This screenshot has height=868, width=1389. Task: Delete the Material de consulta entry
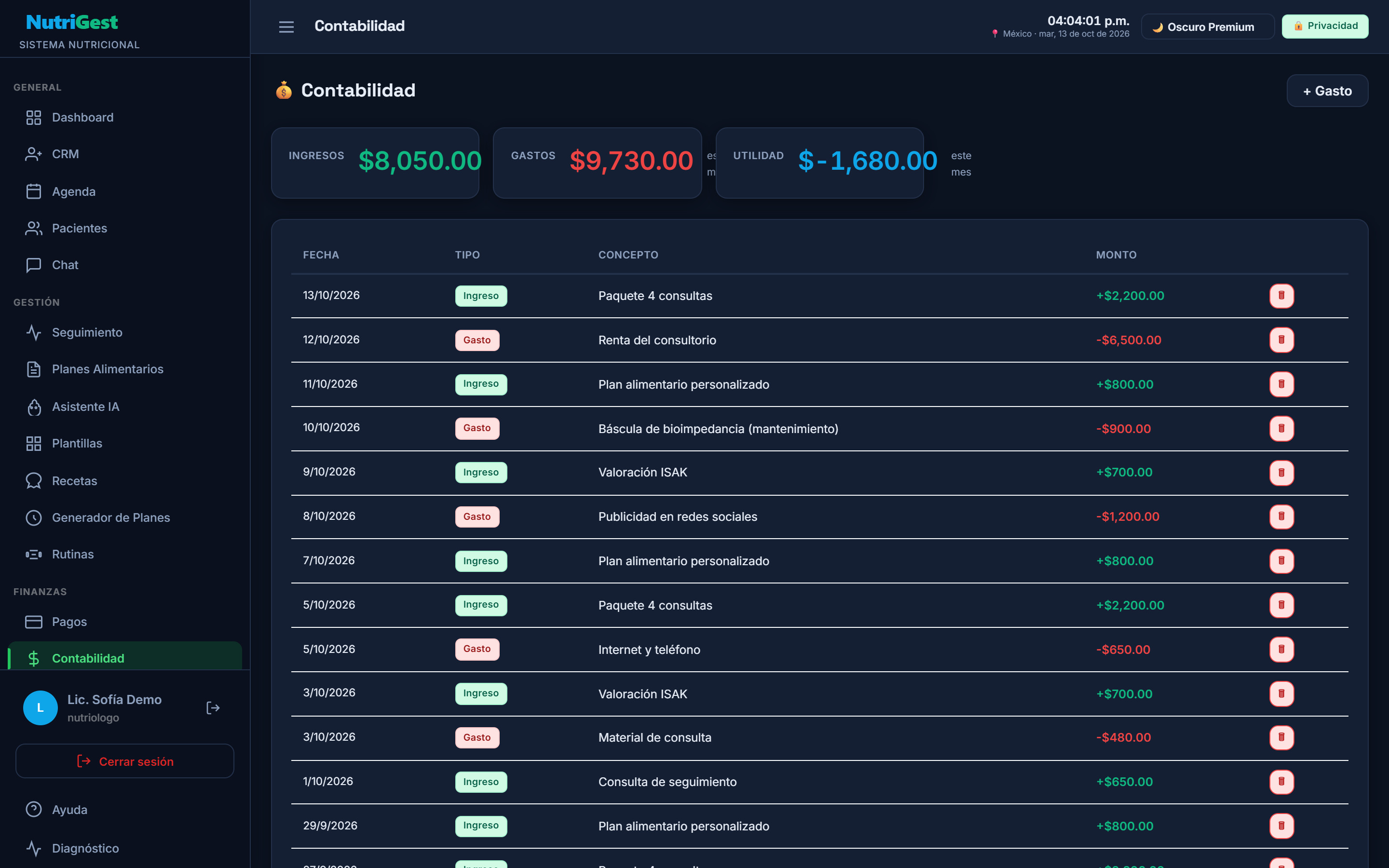[x=1281, y=737]
